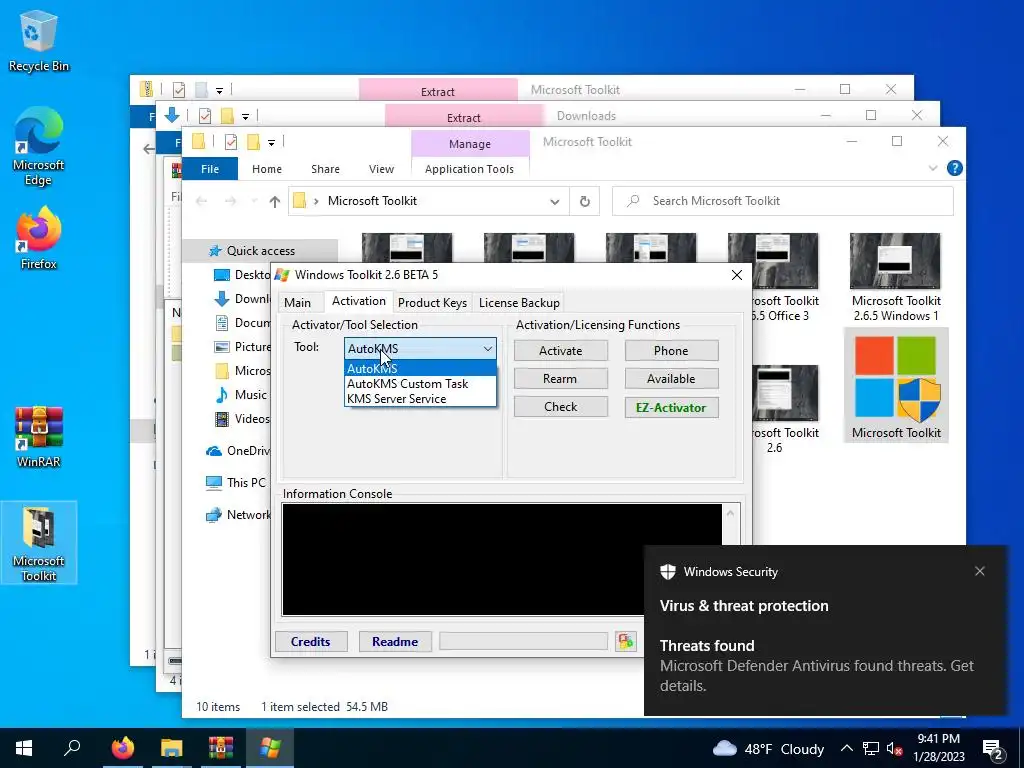Choose KMS Server Service option
Viewport: 1024px width, 768px height.
(420, 399)
